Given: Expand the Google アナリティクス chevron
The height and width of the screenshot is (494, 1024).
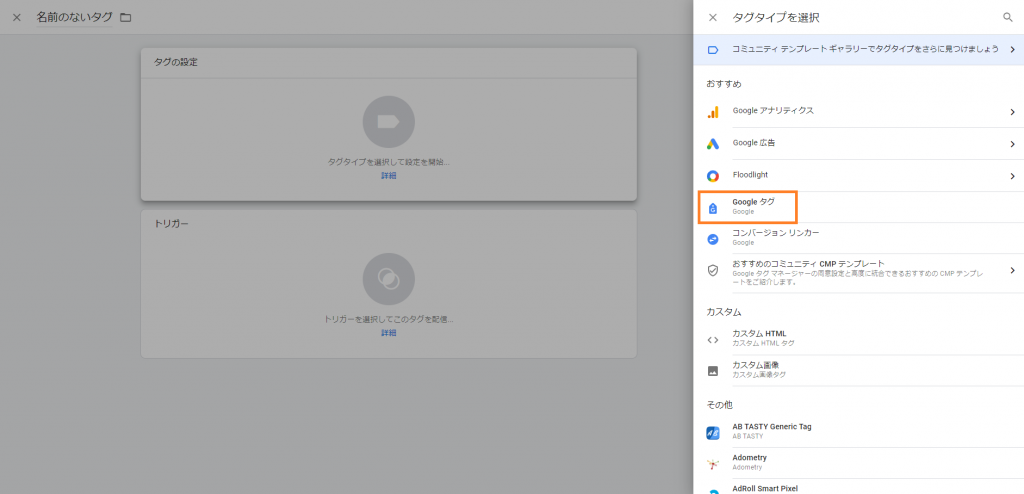Looking at the screenshot, I should click(x=1012, y=112).
